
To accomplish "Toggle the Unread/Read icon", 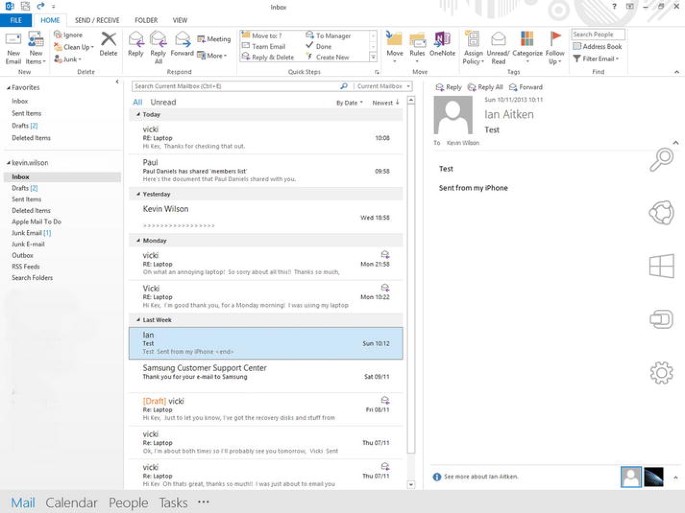I will [x=498, y=39].
